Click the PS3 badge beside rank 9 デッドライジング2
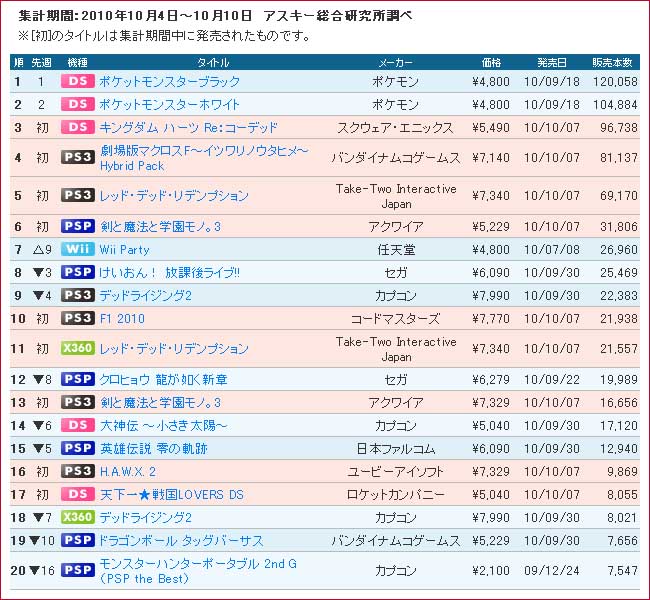 78,295
